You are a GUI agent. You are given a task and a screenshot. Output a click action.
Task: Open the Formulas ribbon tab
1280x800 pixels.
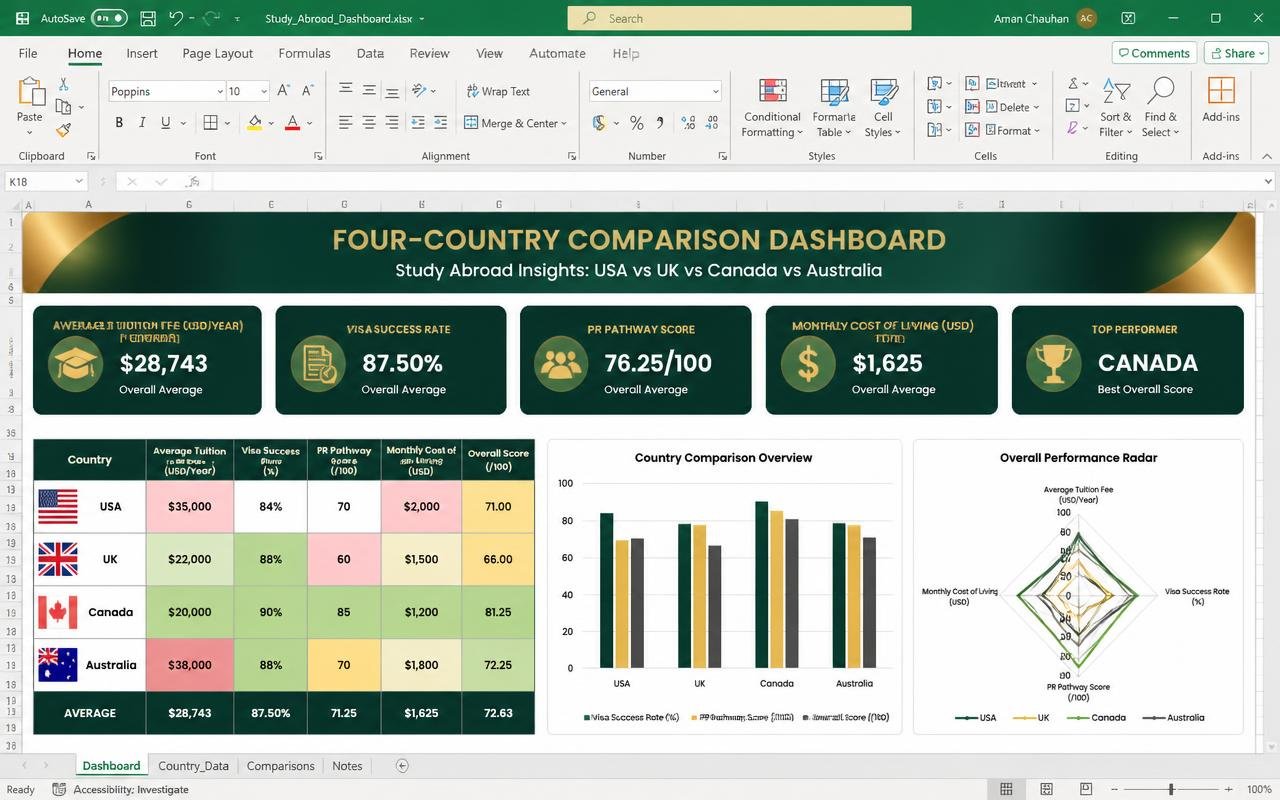[304, 53]
